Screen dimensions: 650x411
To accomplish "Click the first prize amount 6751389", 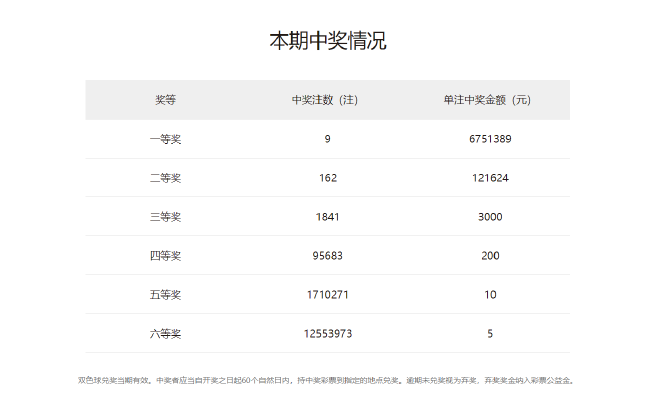I will click(489, 139).
